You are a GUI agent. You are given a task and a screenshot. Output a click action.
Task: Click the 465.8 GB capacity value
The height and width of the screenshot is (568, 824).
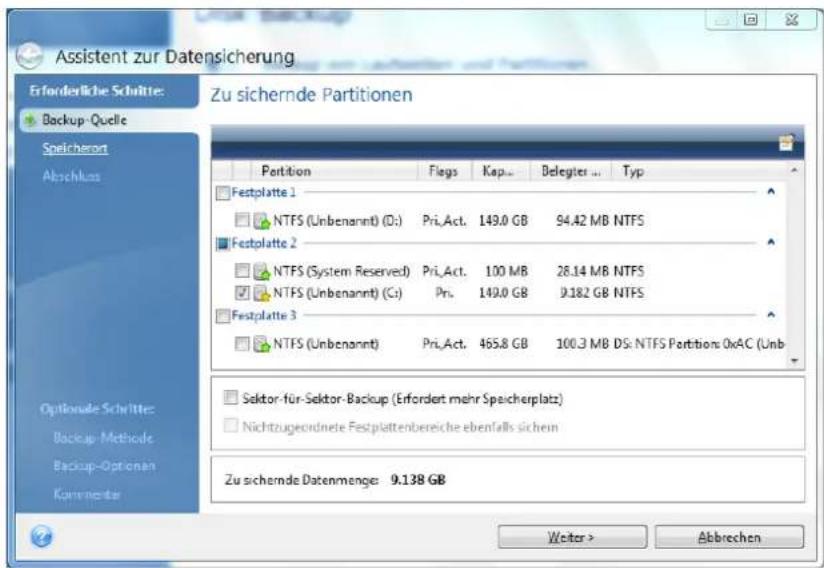point(503,344)
